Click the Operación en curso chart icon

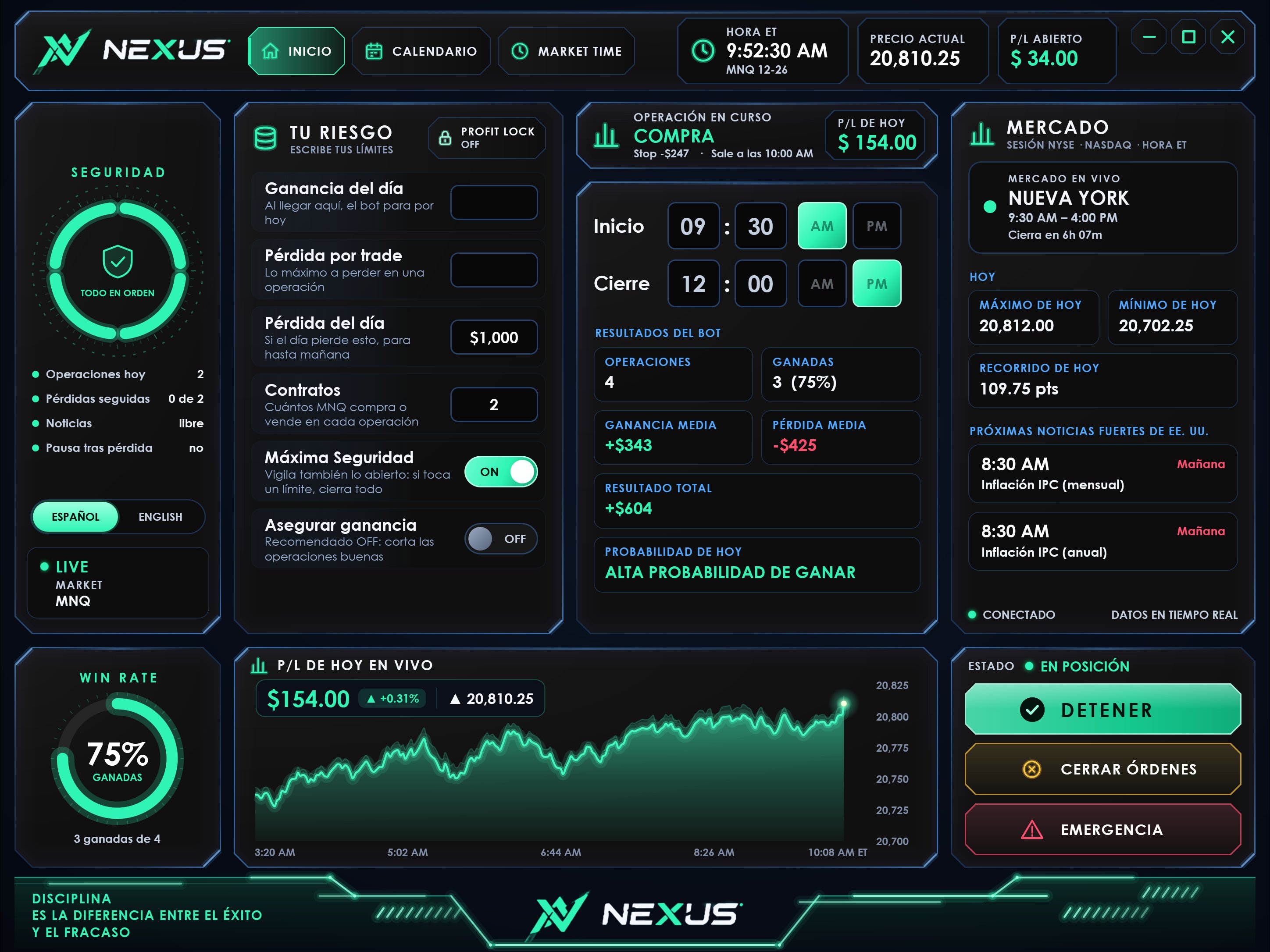click(x=606, y=136)
